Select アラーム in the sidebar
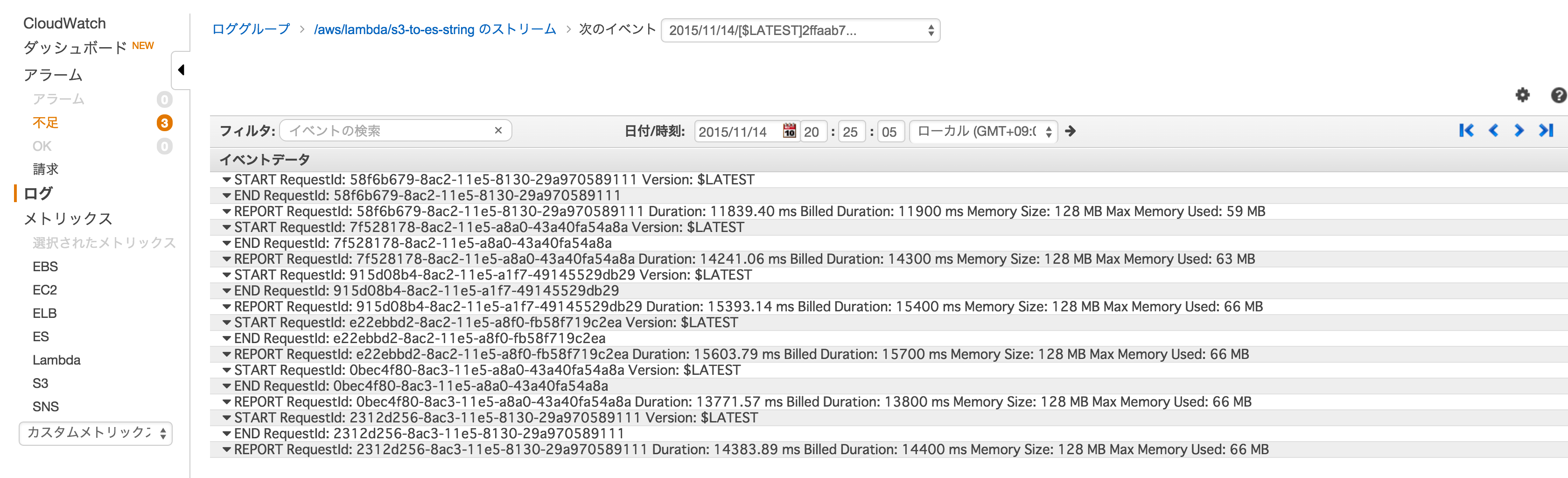Image resolution: width=1568 pixels, height=478 pixels. tap(53, 75)
